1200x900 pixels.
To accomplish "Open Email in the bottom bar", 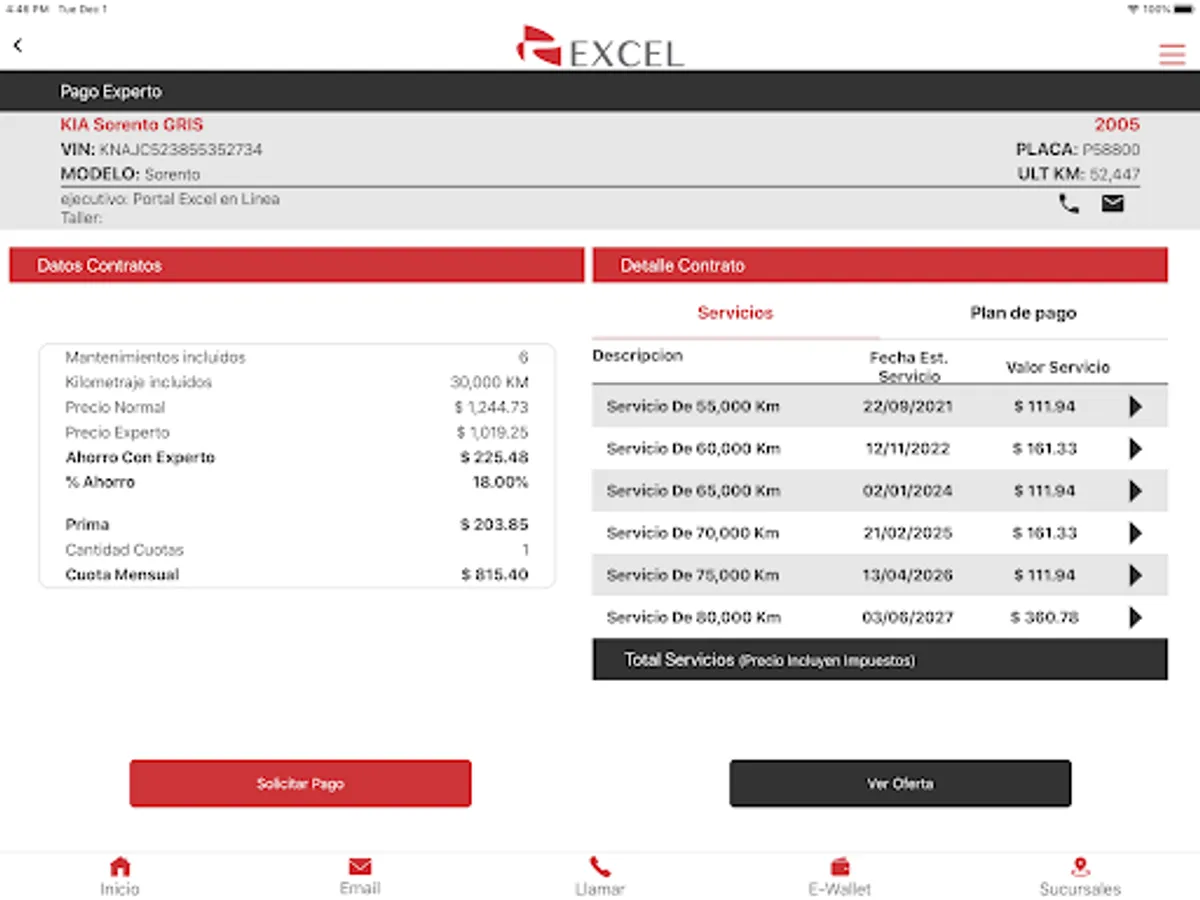I will [x=360, y=877].
